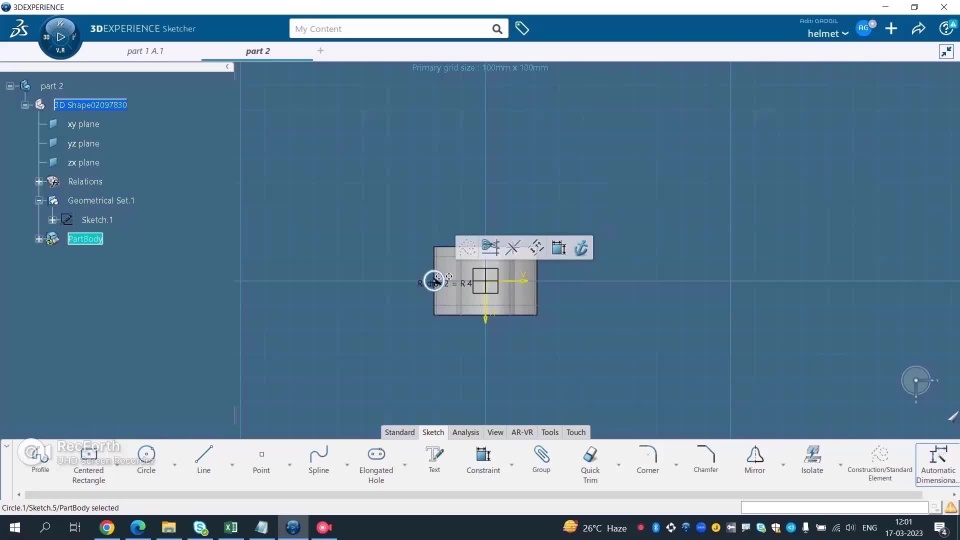Screen dimensions: 960x540
Task: Open the Help icon at top right
Action: pyautogui.click(x=947, y=28)
